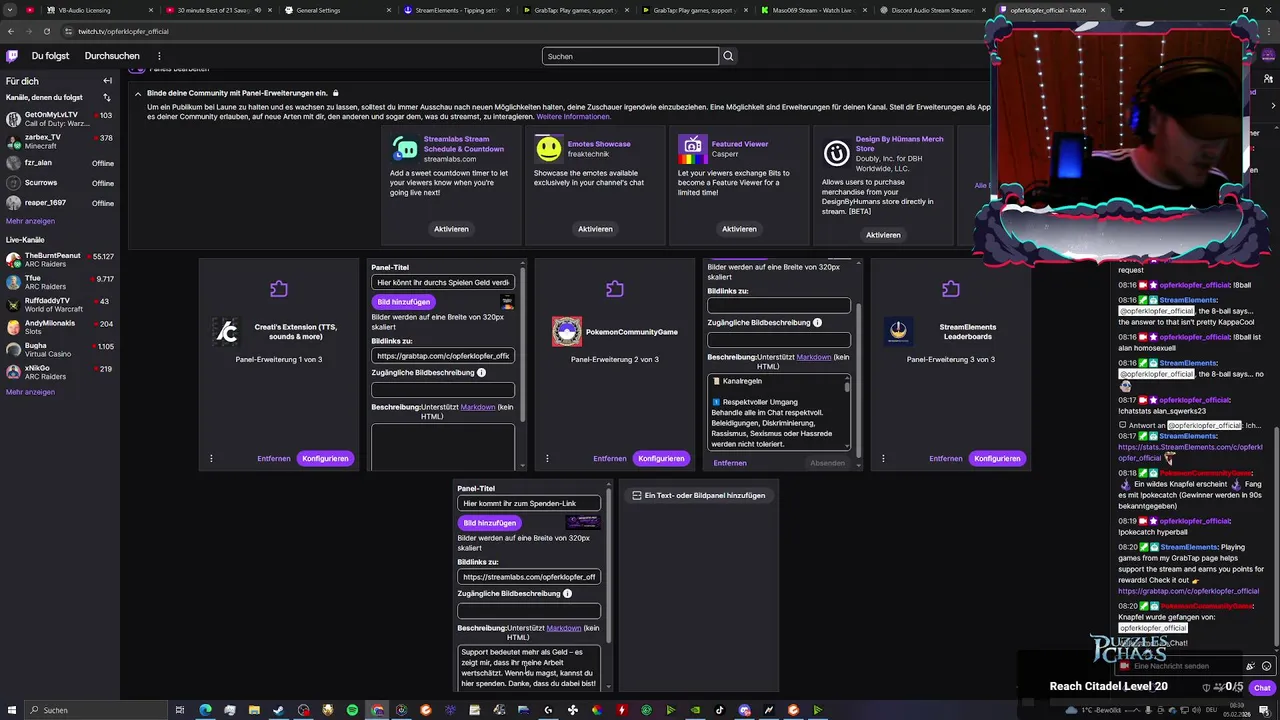Viewport: 1280px width, 720px height.
Task: Click Creati's Extension logo icon
Action: coord(227,331)
